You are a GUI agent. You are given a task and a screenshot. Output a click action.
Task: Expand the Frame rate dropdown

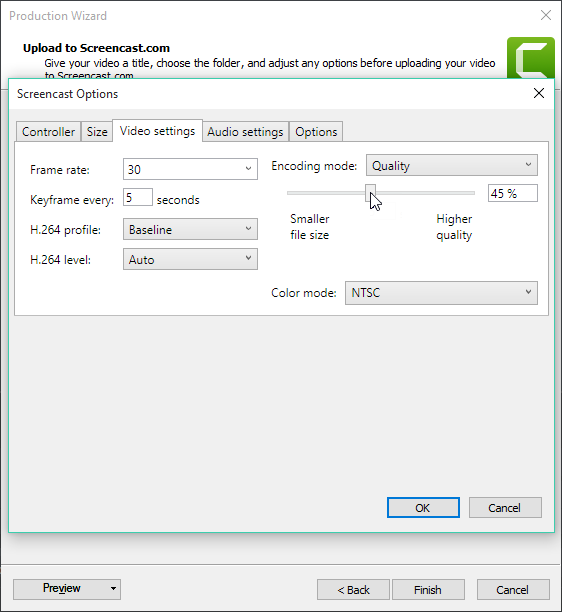(x=190, y=169)
